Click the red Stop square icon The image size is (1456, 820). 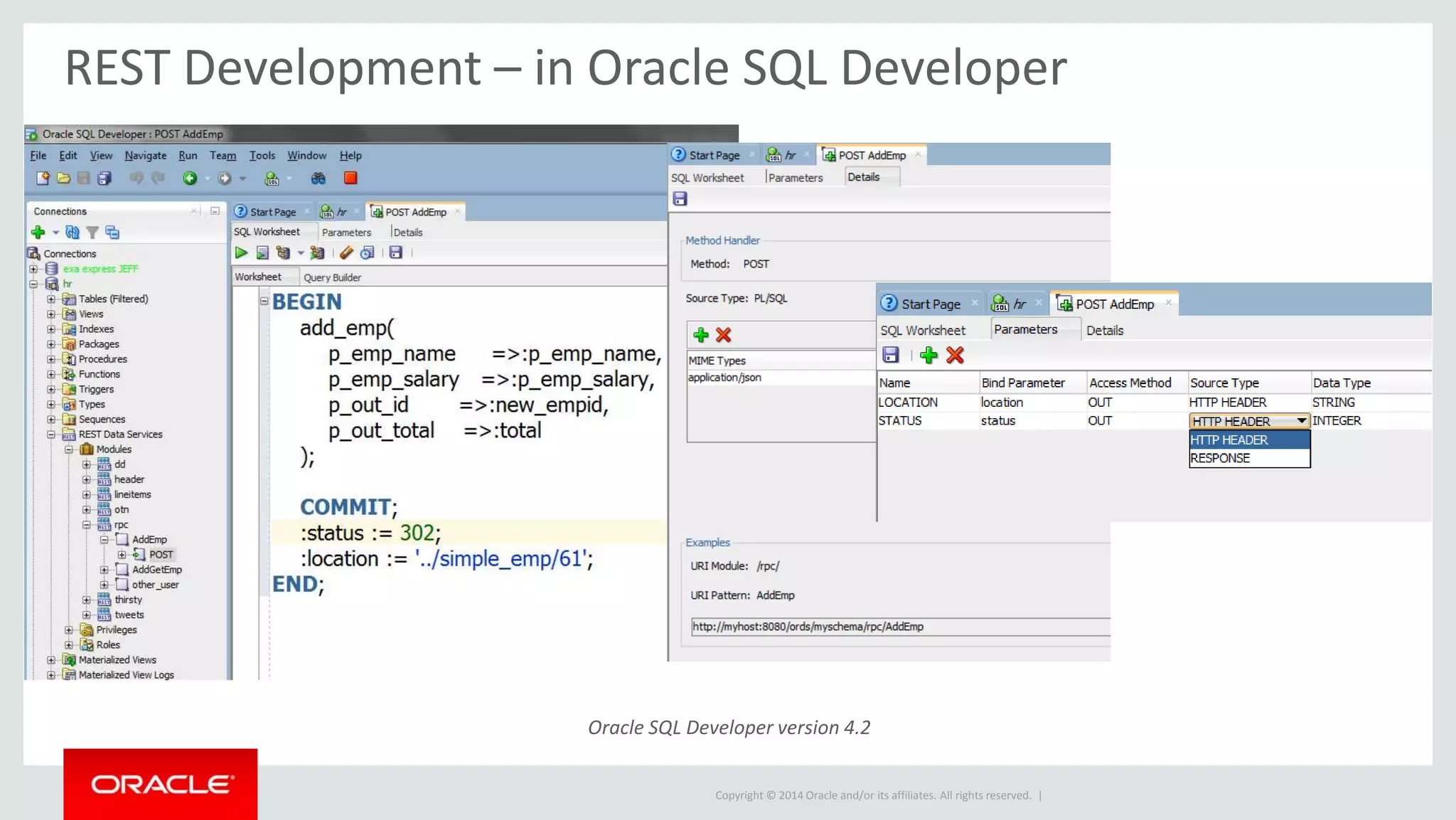(350, 179)
